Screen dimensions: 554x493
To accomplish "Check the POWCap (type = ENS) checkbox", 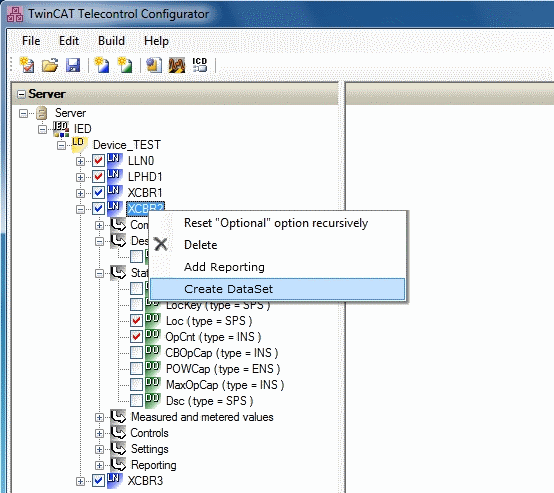I will [136, 369].
